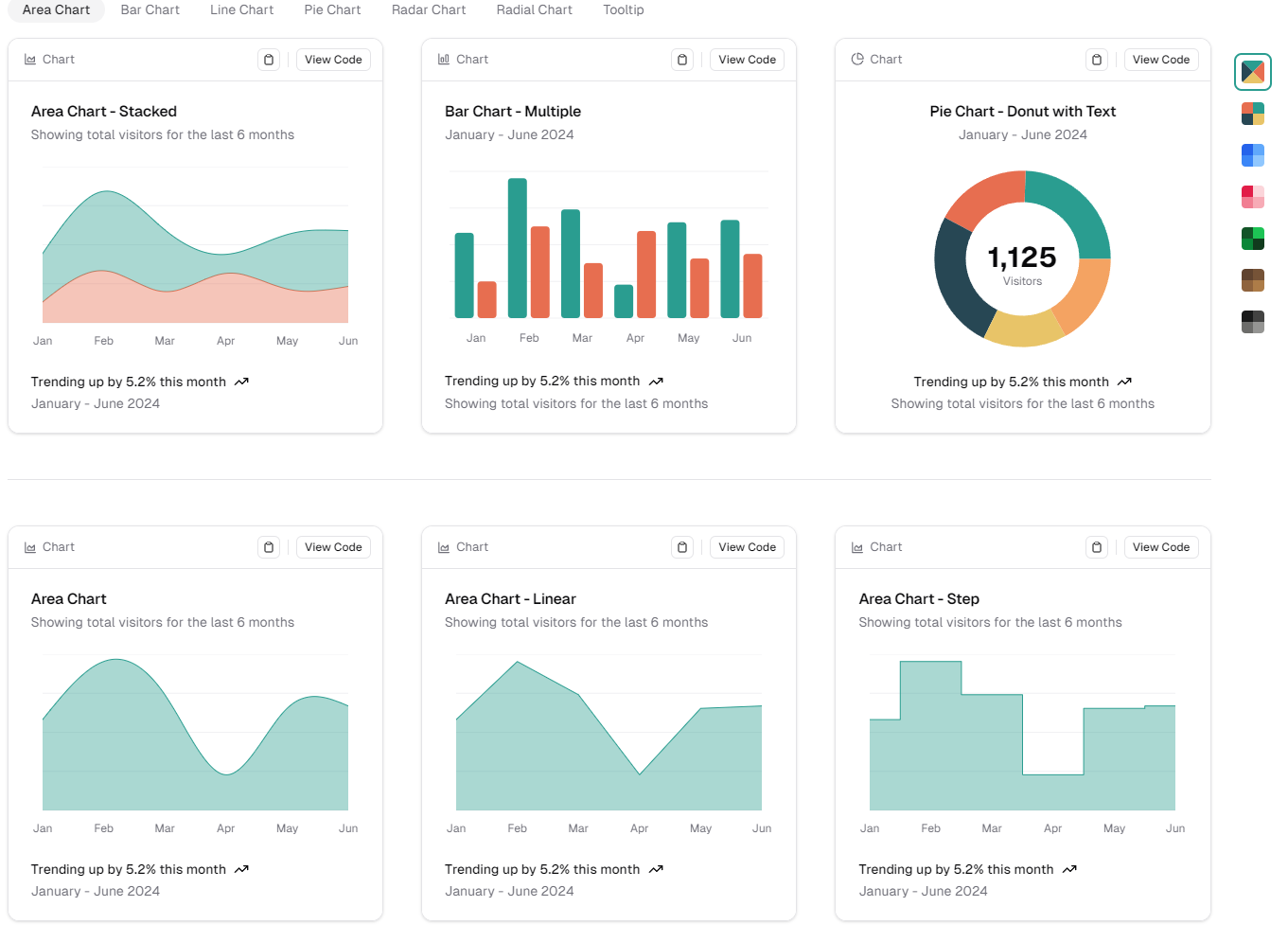Screen dimensions: 1288x942
Task: Click trending arrow icon in Area Chart - Stacked footer
Action: (x=241, y=382)
